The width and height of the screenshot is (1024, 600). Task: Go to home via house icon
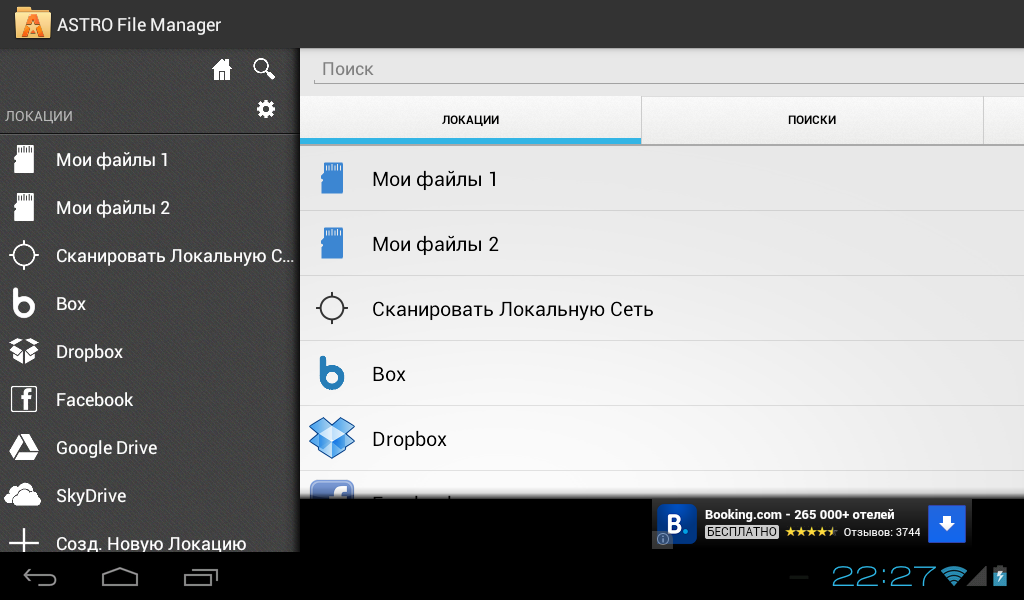[x=222, y=69]
